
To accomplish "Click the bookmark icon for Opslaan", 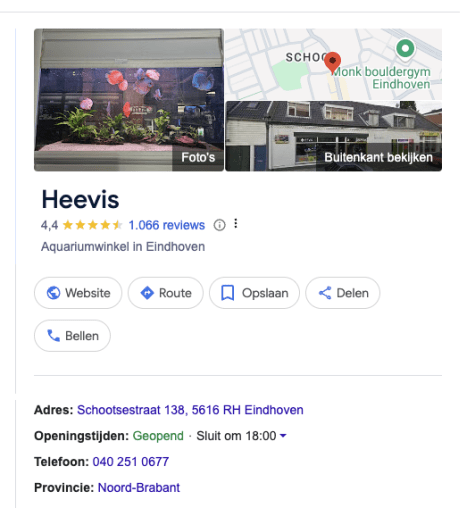I will point(228,293).
